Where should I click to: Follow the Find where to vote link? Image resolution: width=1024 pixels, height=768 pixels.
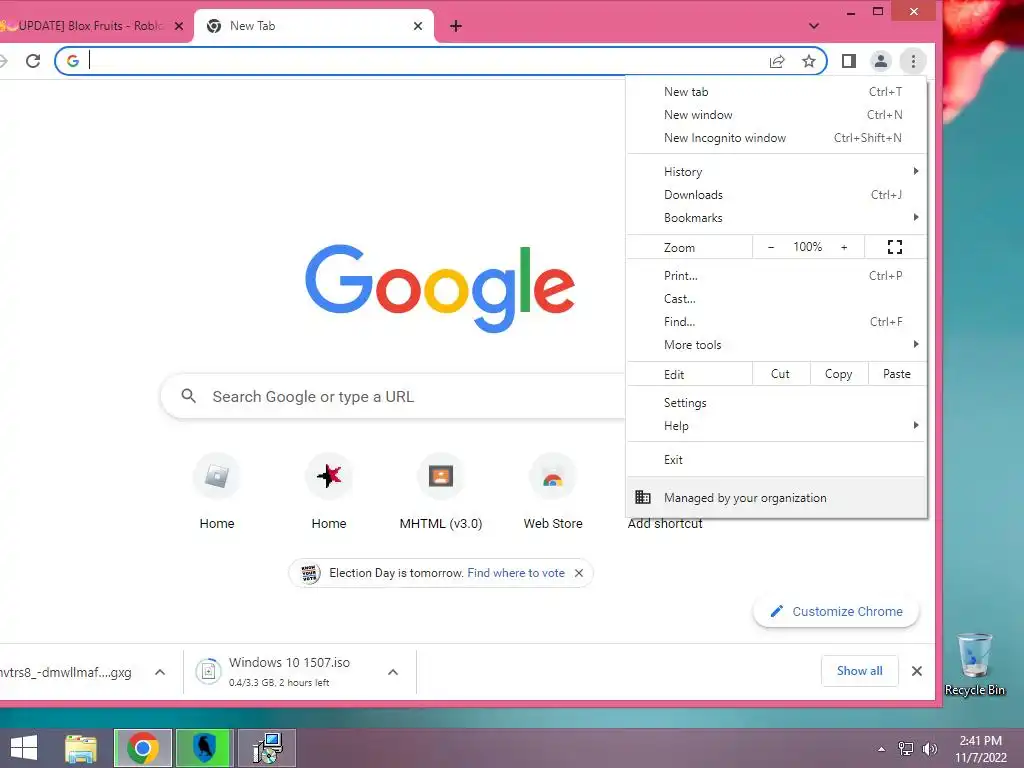(516, 573)
